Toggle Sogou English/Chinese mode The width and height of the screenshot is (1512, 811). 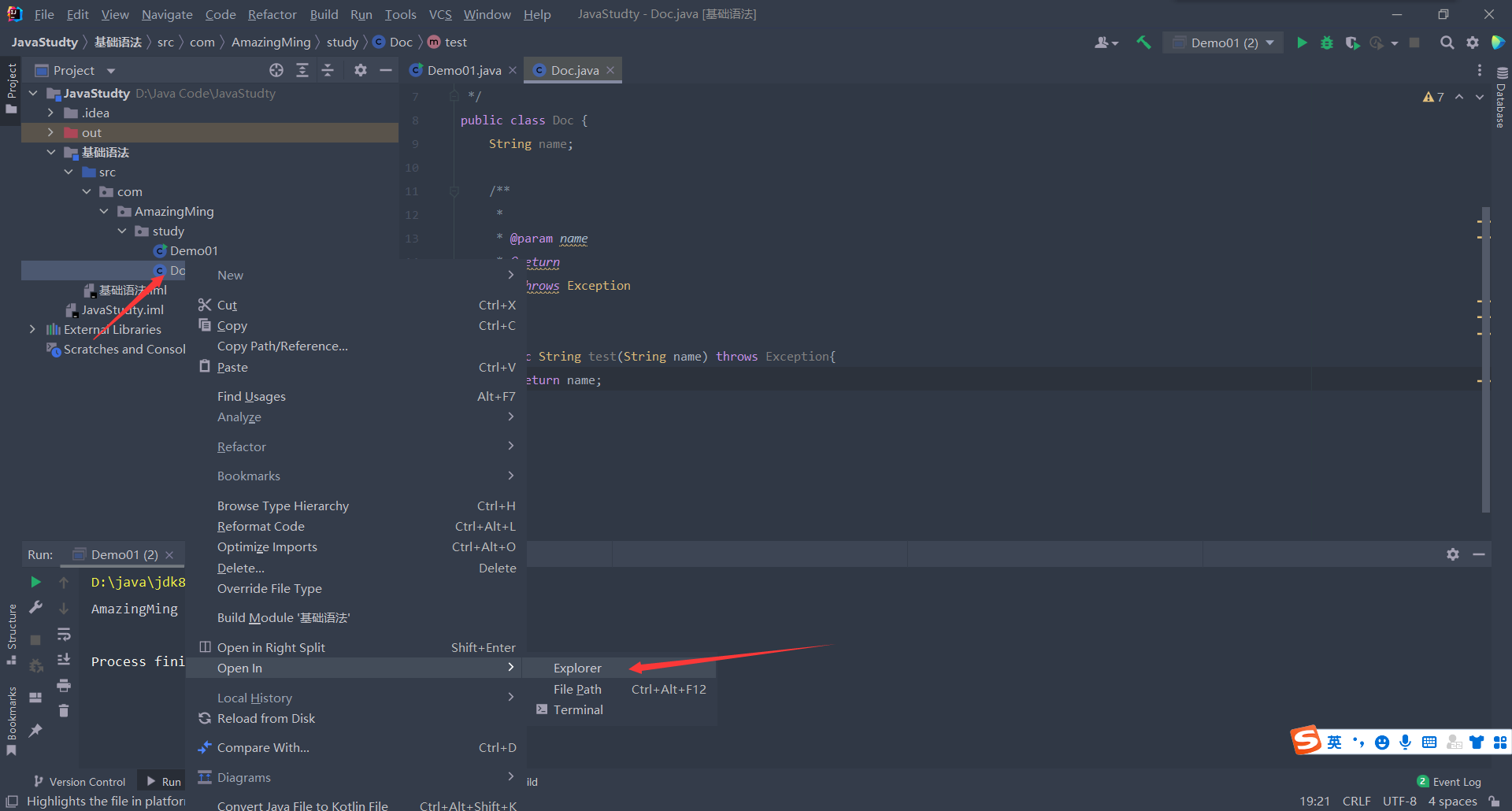click(1334, 742)
